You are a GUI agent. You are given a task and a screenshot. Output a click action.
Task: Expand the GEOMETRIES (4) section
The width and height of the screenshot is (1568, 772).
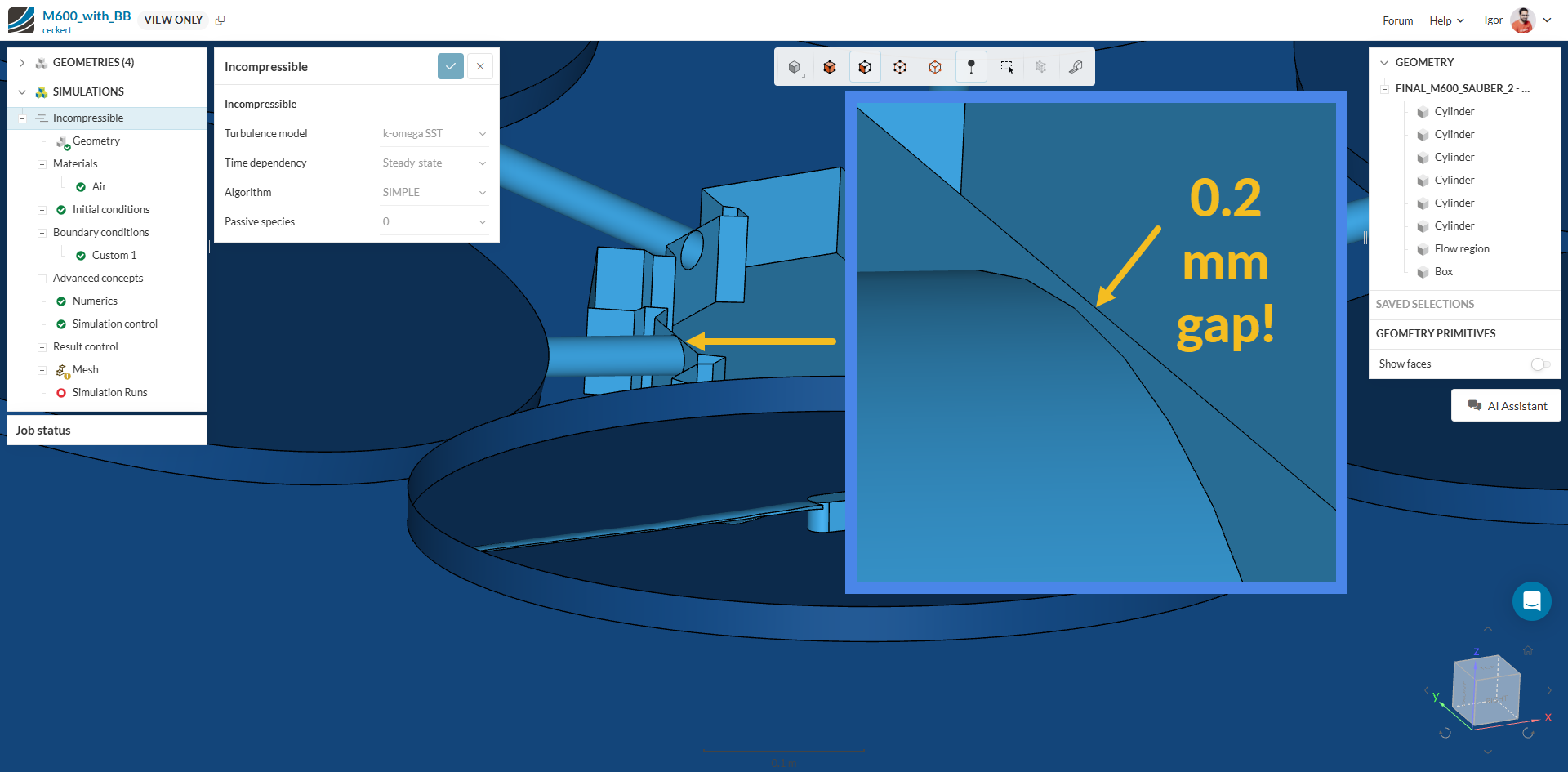[22, 62]
